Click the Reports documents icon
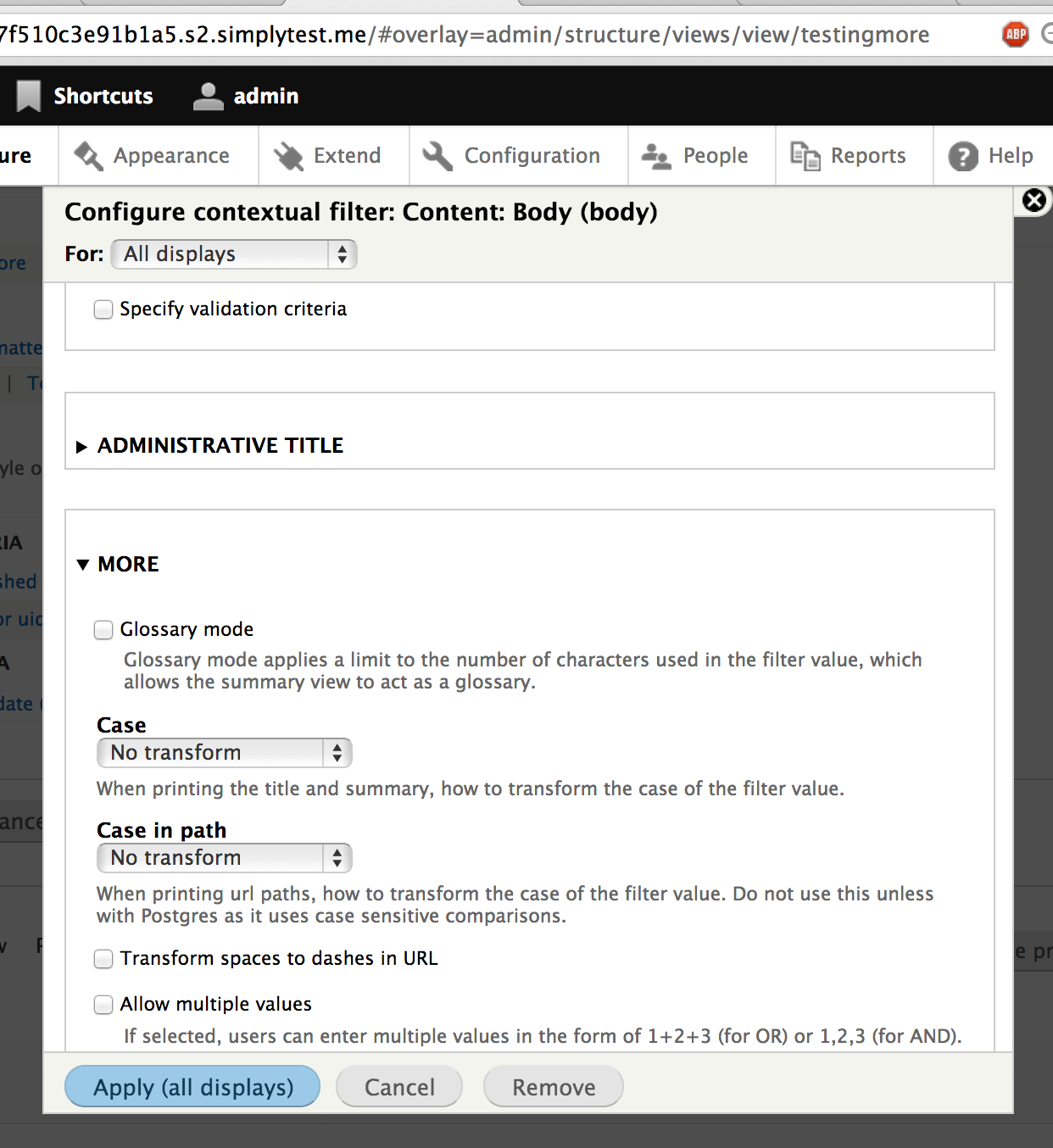This screenshot has height=1148, width=1053. (x=805, y=156)
